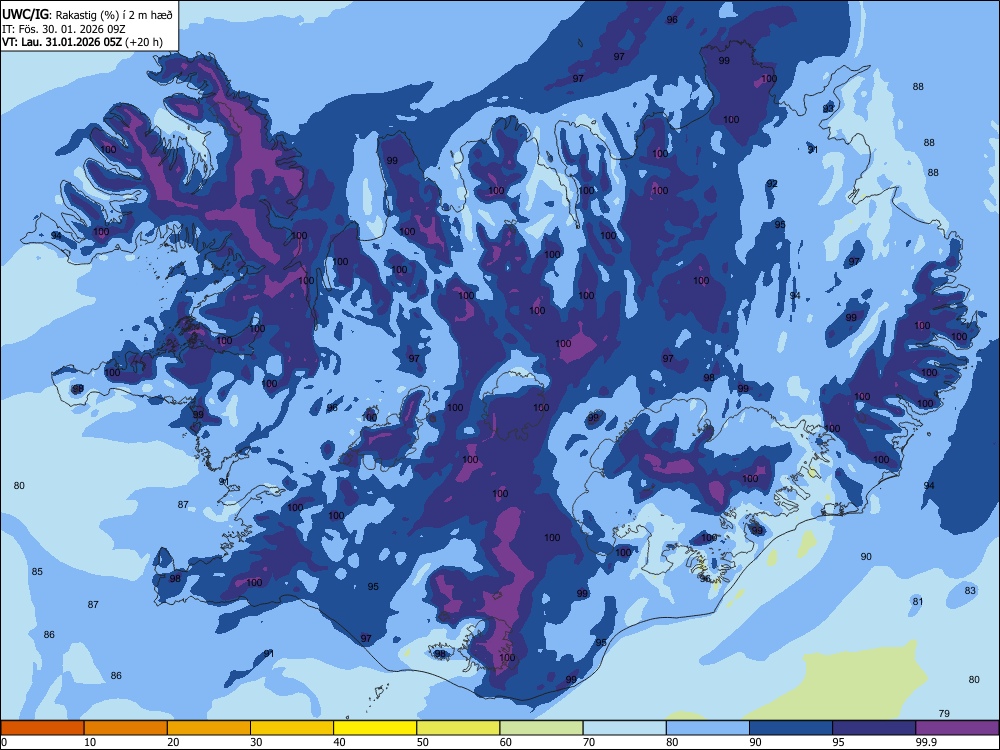The width and height of the screenshot is (1000, 750).
Task: Click legend tick label '10'
Action: coord(90,742)
